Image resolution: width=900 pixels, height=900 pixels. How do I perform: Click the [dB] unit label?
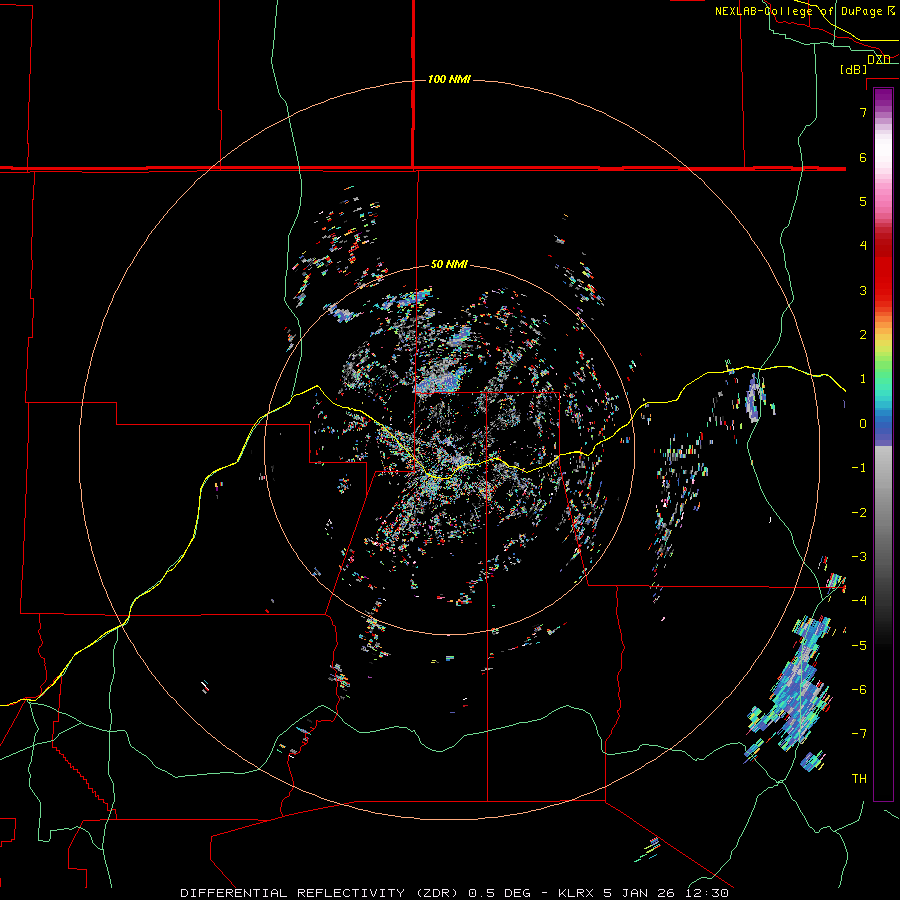pos(854,69)
